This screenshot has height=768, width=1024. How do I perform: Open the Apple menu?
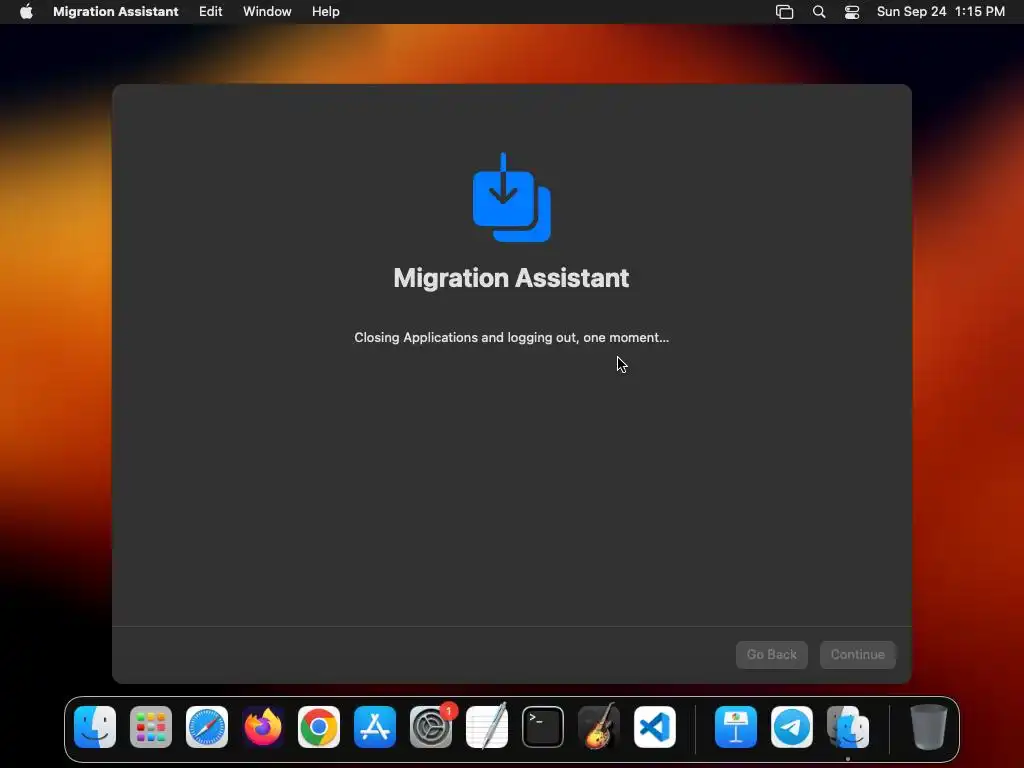point(26,11)
